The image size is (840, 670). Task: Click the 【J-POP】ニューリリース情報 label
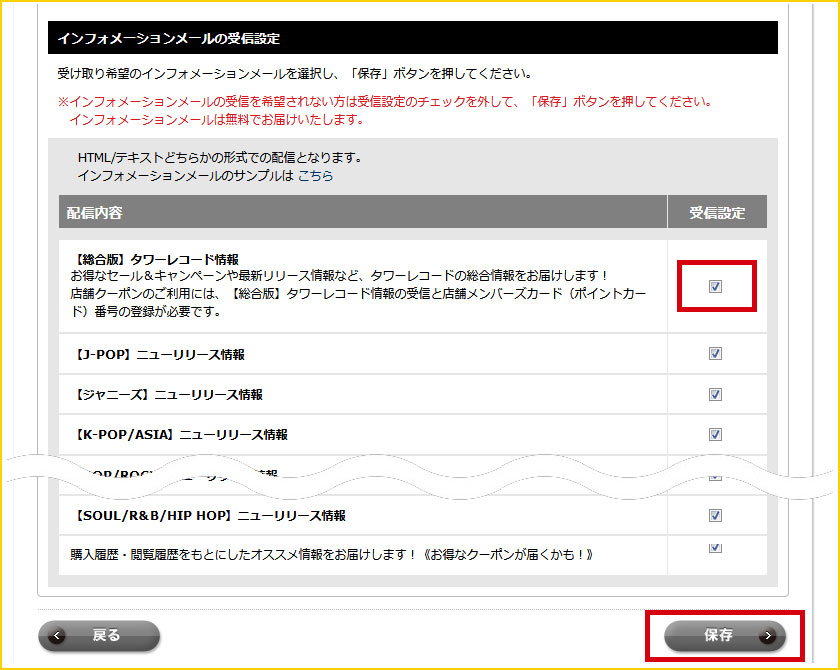(158, 355)
